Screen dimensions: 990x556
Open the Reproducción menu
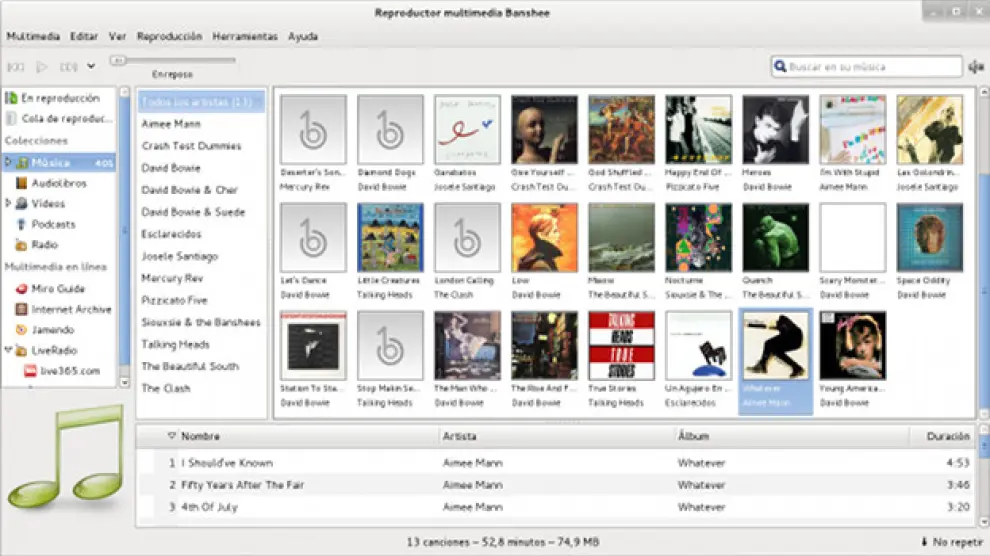pos(169,37)
